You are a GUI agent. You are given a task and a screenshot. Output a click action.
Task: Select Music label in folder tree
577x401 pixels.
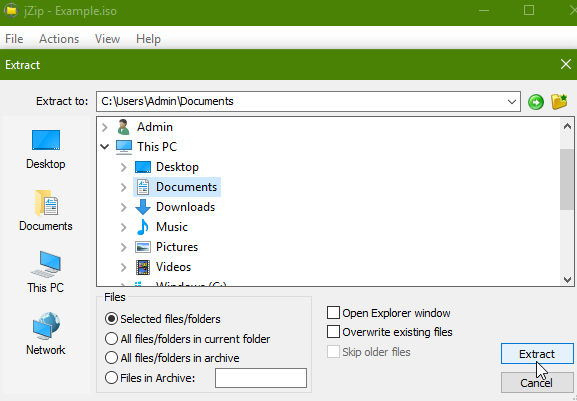172,227
